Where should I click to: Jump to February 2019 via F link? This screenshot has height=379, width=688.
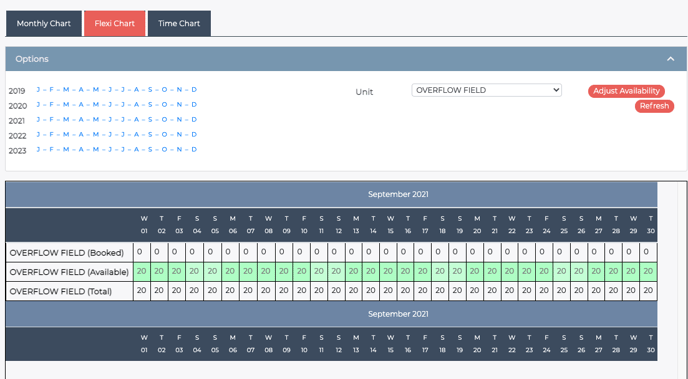(x=51, y=89)
